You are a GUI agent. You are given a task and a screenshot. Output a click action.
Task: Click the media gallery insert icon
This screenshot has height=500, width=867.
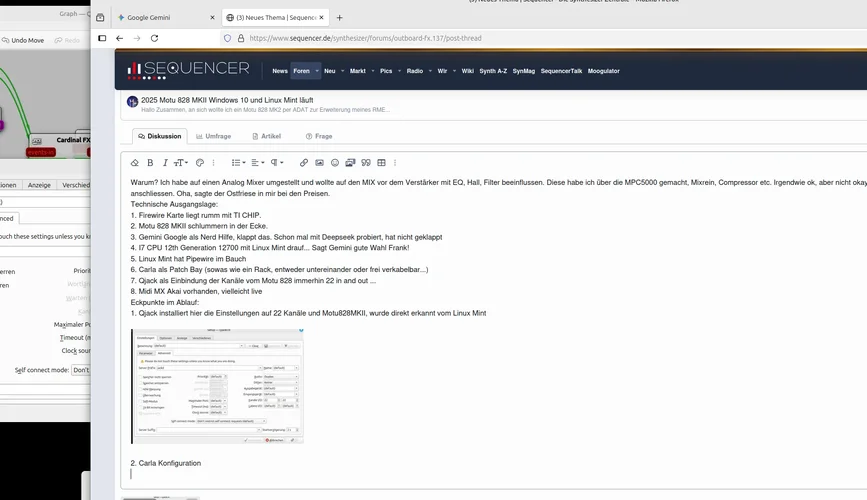pyautogui.click(x=350, y=163)
